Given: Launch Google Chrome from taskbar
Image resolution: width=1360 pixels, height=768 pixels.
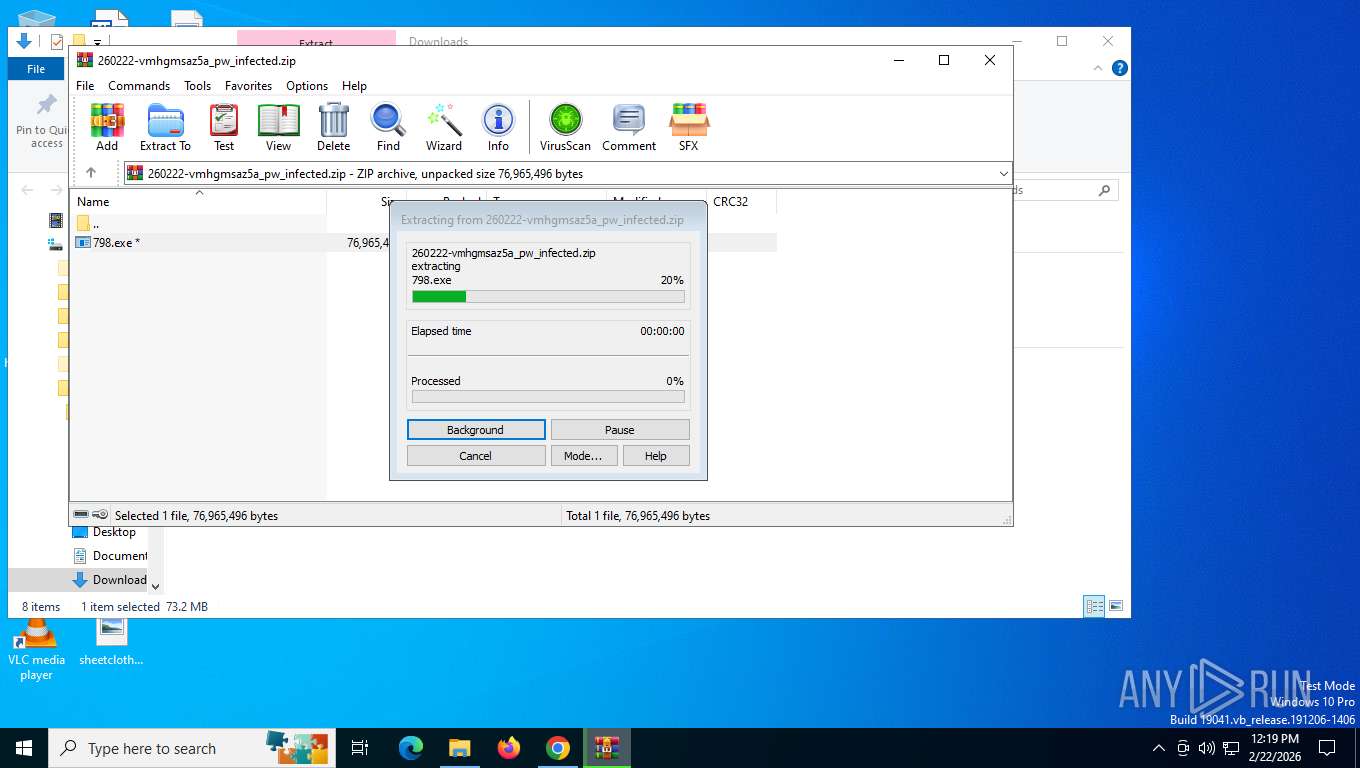Looking at the screenshot, I should (x=558, y=748).
